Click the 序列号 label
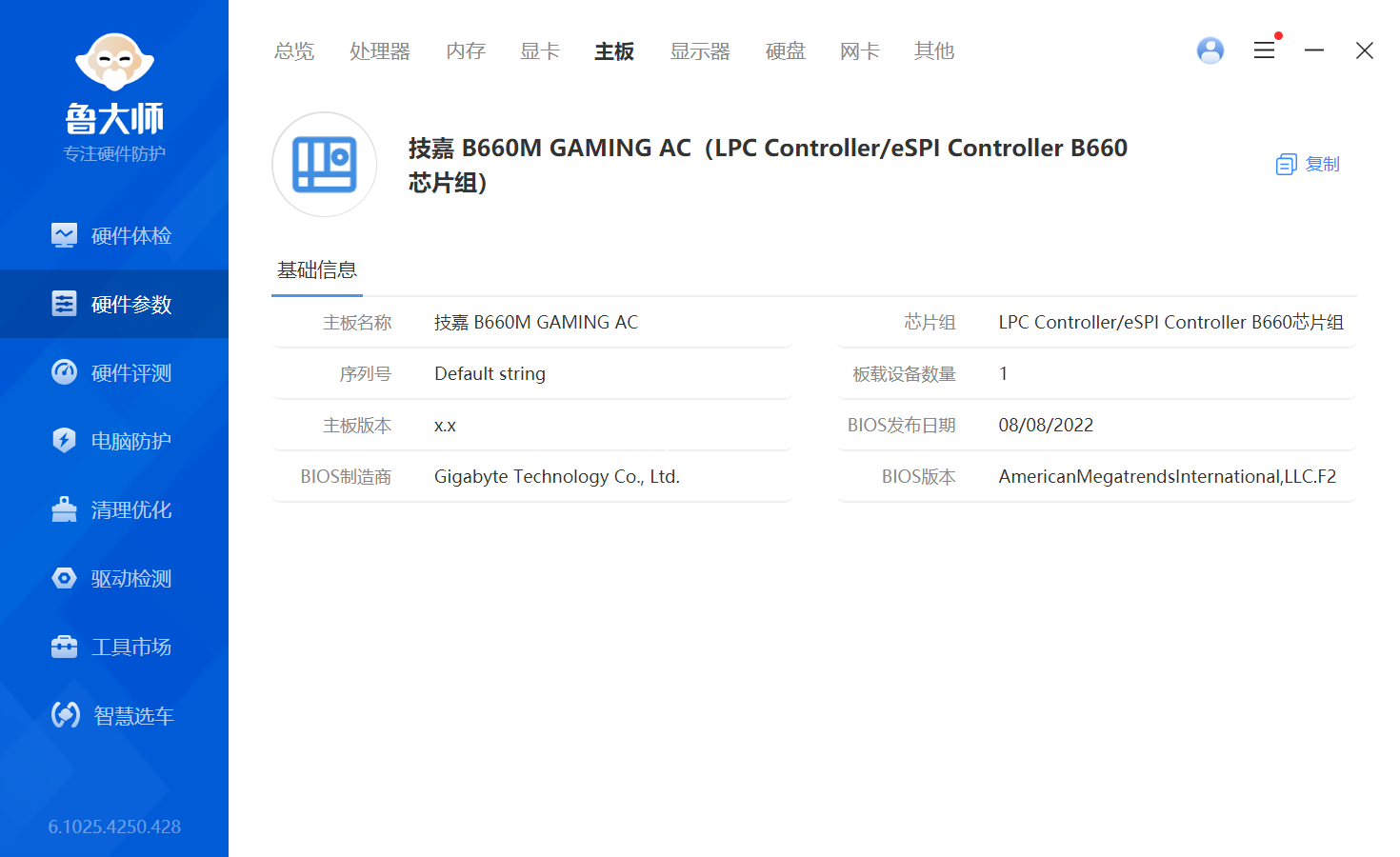This screenshot has height=857, width=1400. (x=366, y=373)
